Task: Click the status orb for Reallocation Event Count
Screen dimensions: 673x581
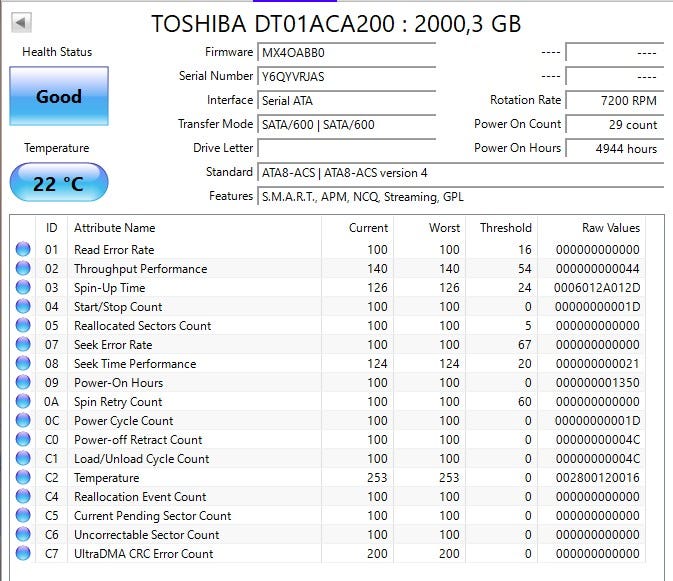Action: (23, 496)
